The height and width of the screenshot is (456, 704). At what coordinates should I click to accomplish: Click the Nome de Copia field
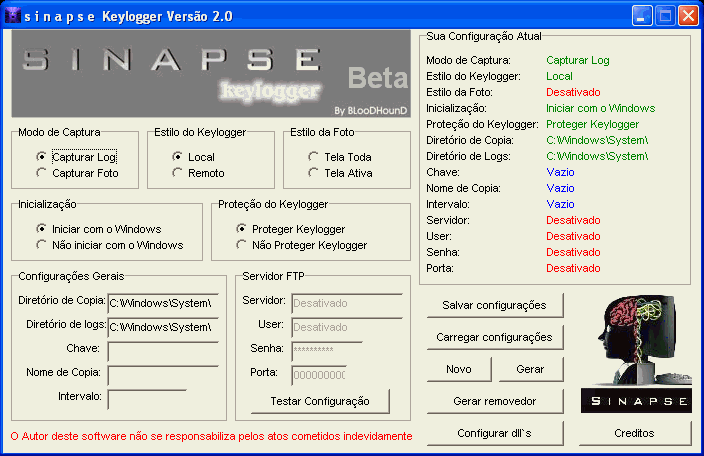[x=162, y=375]
